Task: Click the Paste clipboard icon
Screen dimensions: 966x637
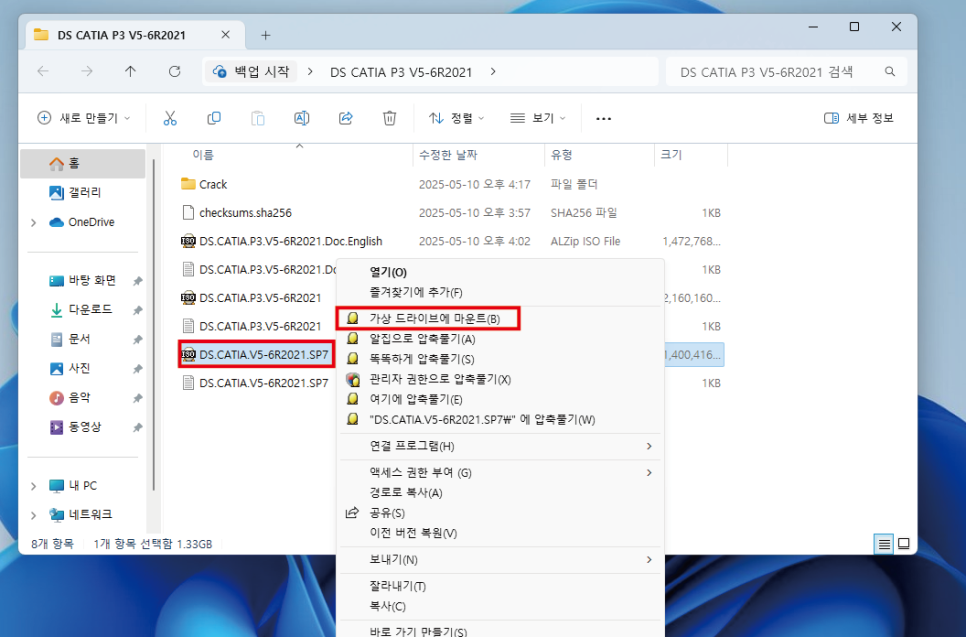Action: coord(258,118)
